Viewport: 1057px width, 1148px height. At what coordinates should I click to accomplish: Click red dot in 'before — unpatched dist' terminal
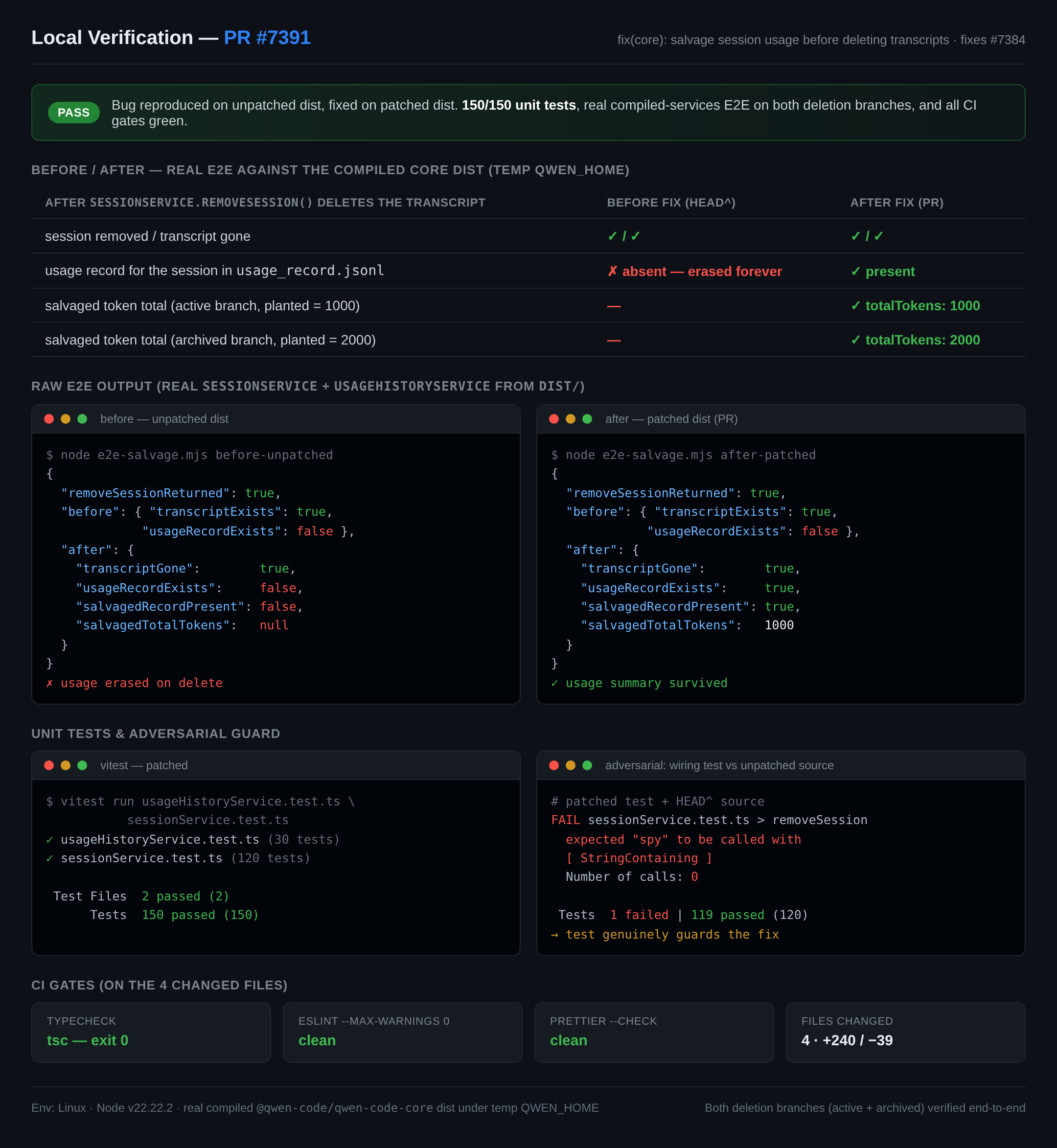click(x=49, y=419)
